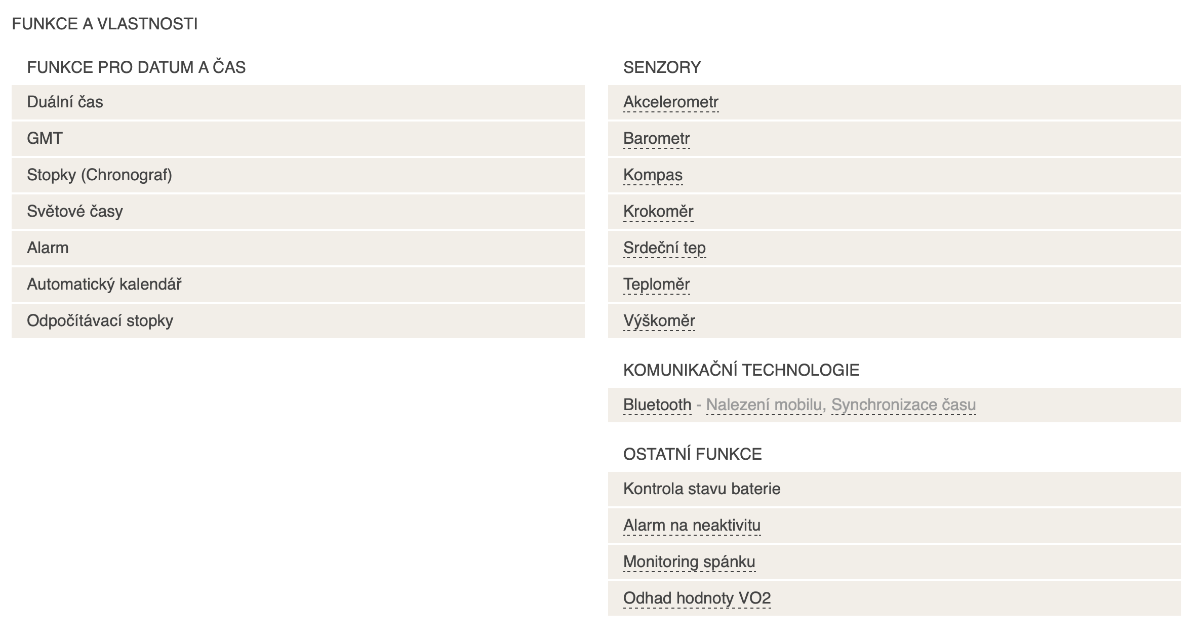Select the GMT function row
Viewport: 1200px width, 641px height.
(x=298, y=138)
